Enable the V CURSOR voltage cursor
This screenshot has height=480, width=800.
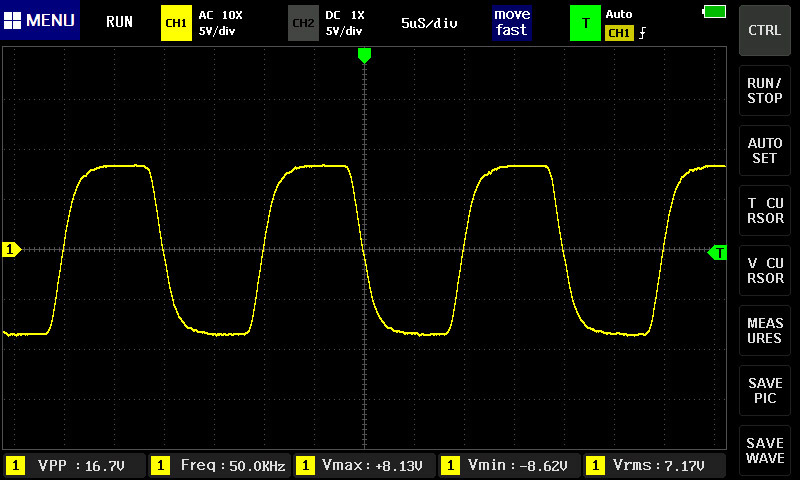(x=764, y=270)
